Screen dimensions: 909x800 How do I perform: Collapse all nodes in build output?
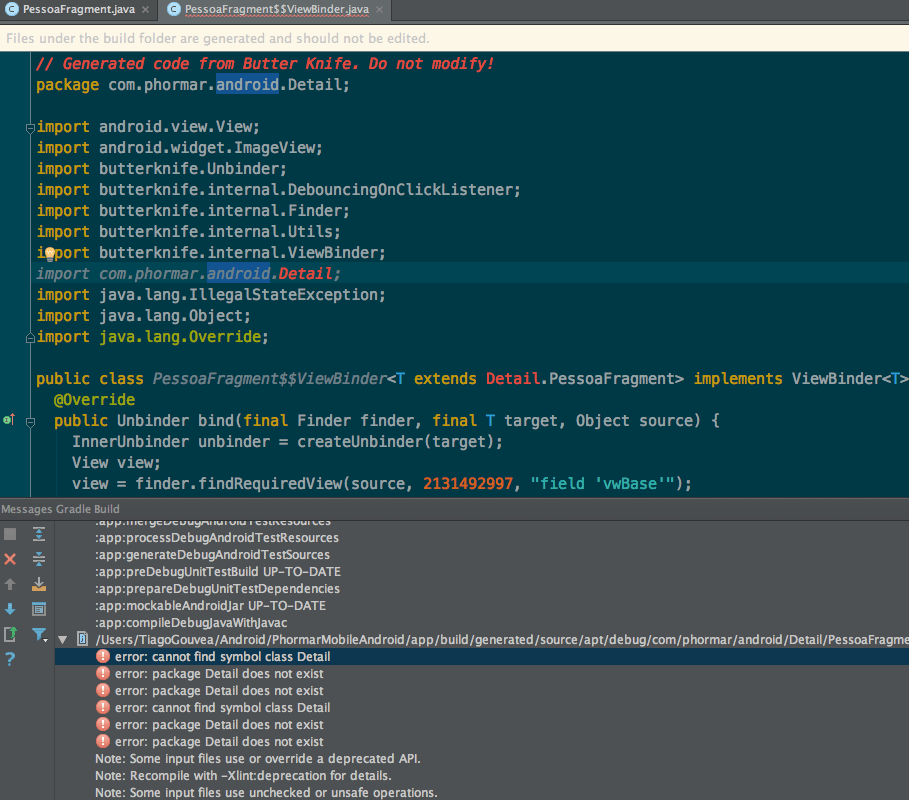click(x=38, y=558)
